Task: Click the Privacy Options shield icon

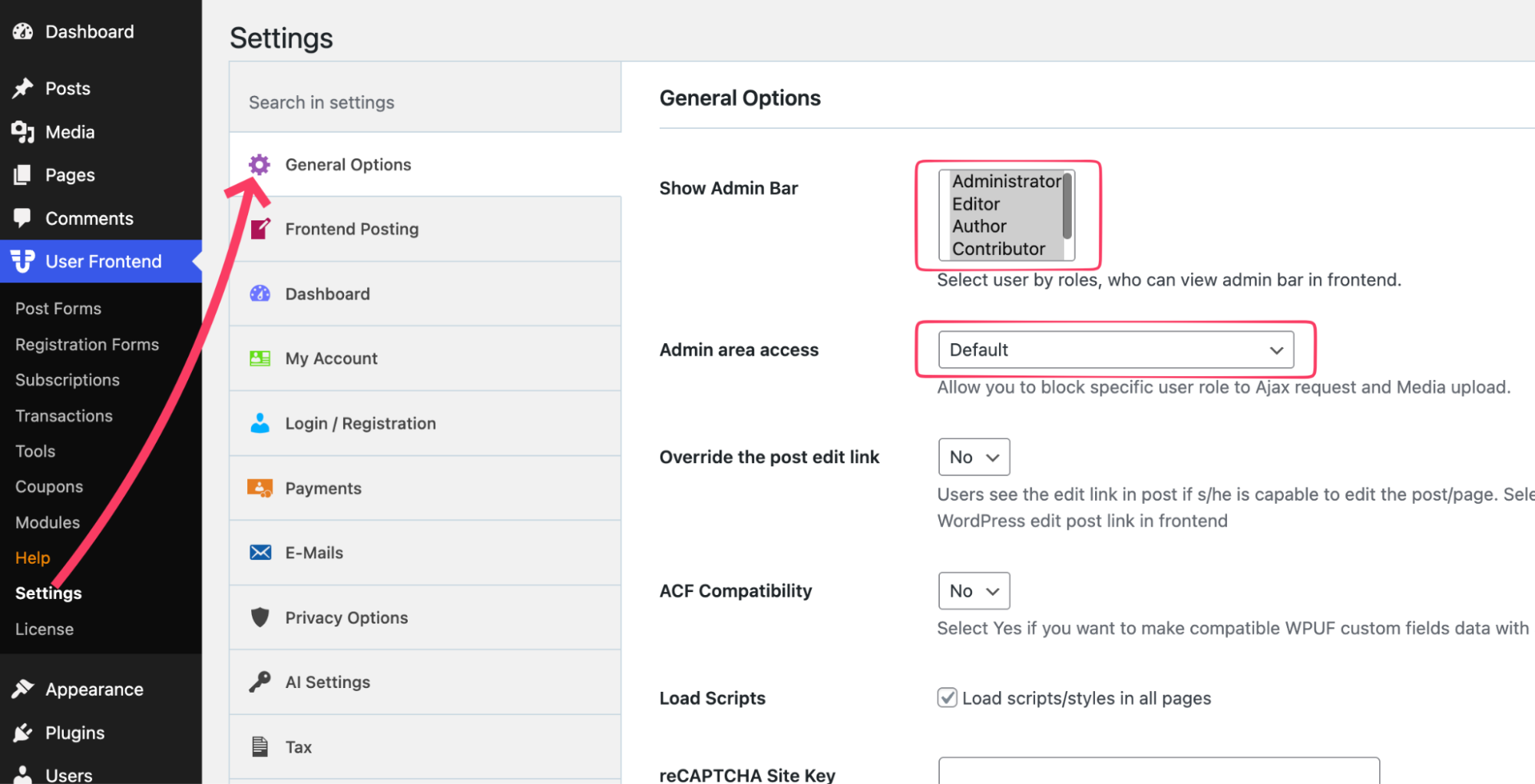Action: (260, 617)
